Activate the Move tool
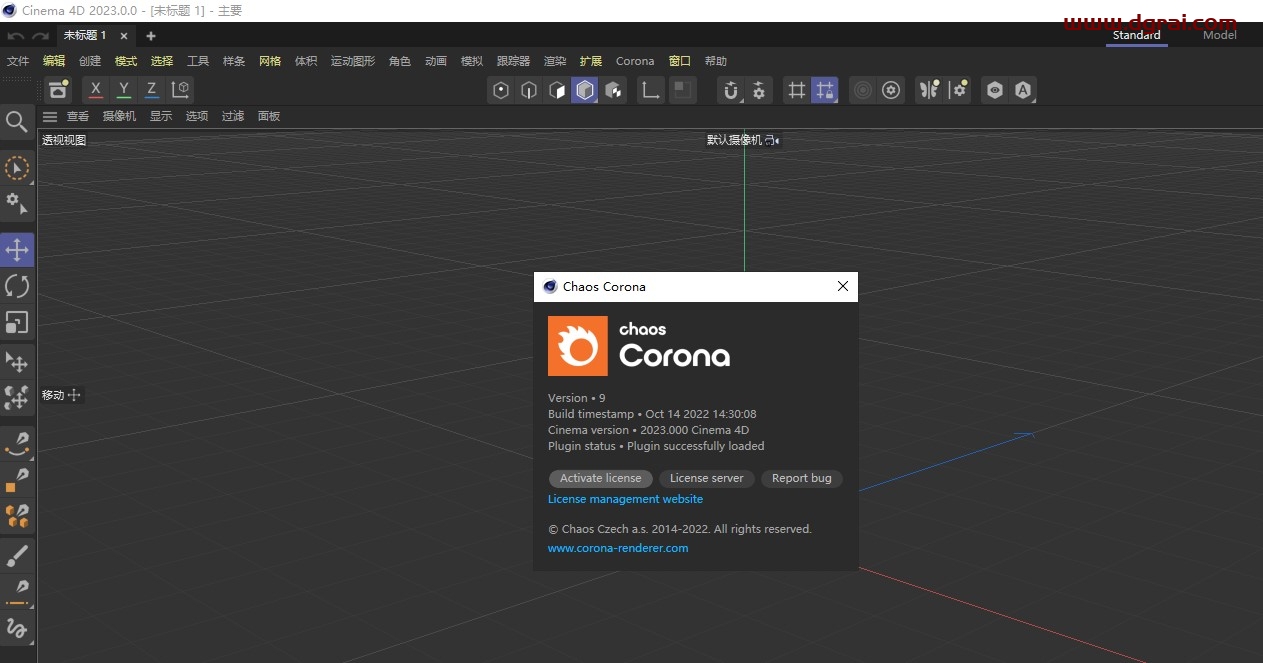Screen dimensions: 1263x663 click(x=17, y=249)
